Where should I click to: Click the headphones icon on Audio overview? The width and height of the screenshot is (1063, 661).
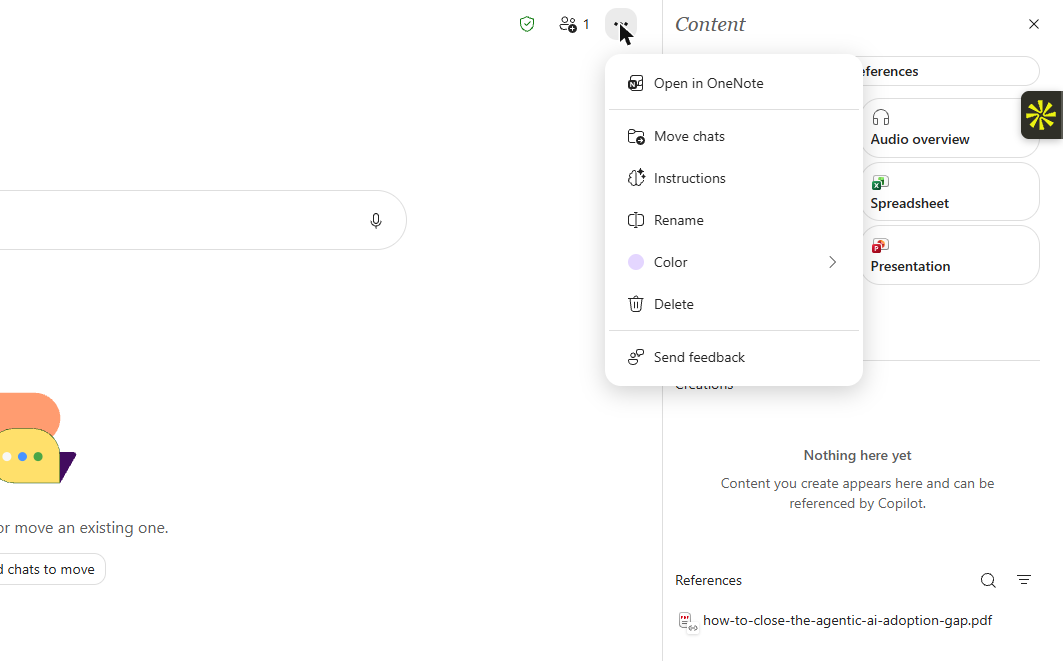pos(881,117)
